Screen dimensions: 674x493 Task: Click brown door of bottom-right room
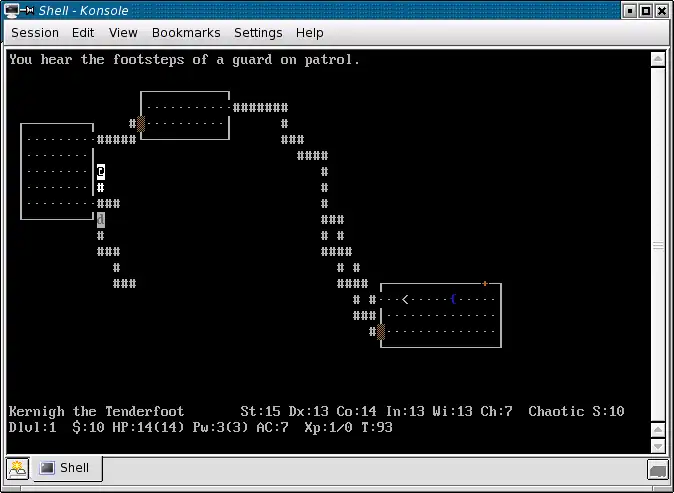[381, 331]
